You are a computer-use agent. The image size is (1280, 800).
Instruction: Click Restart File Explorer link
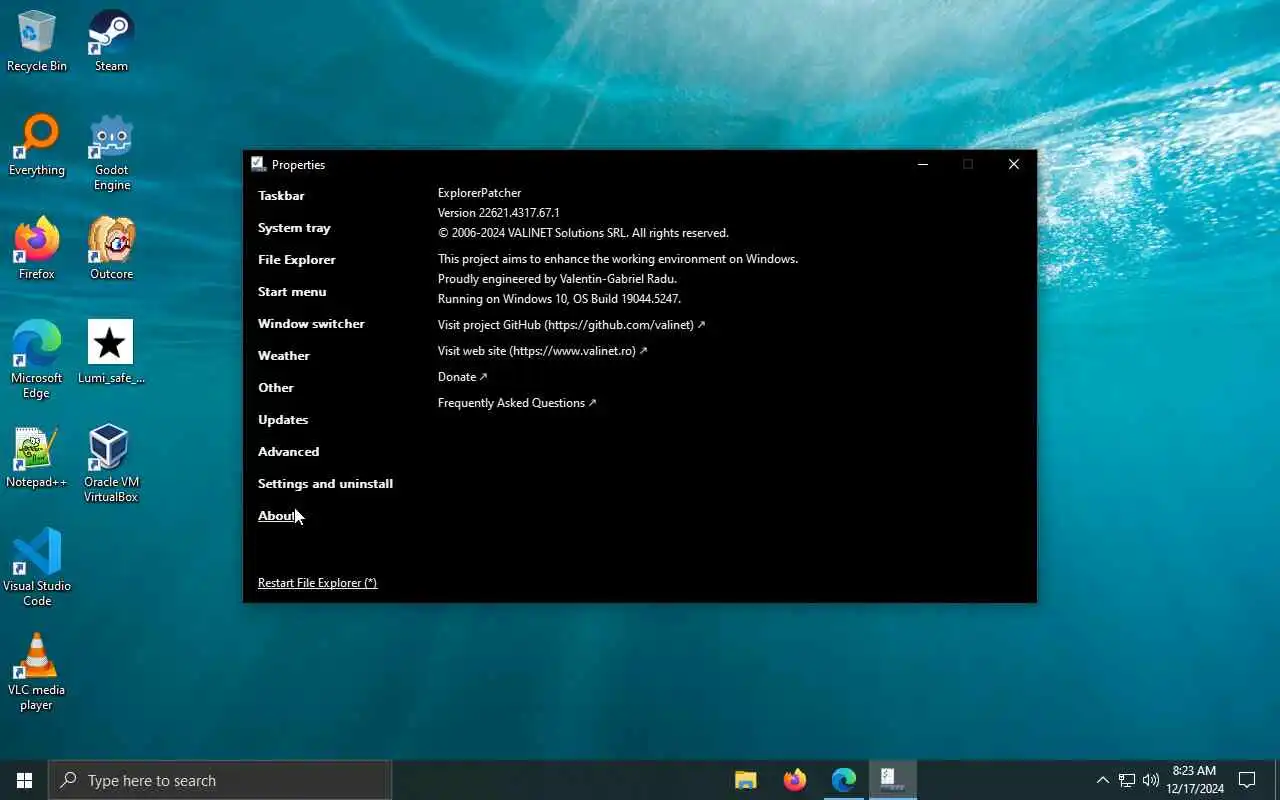pyautogui.click(x=317, y=583)
